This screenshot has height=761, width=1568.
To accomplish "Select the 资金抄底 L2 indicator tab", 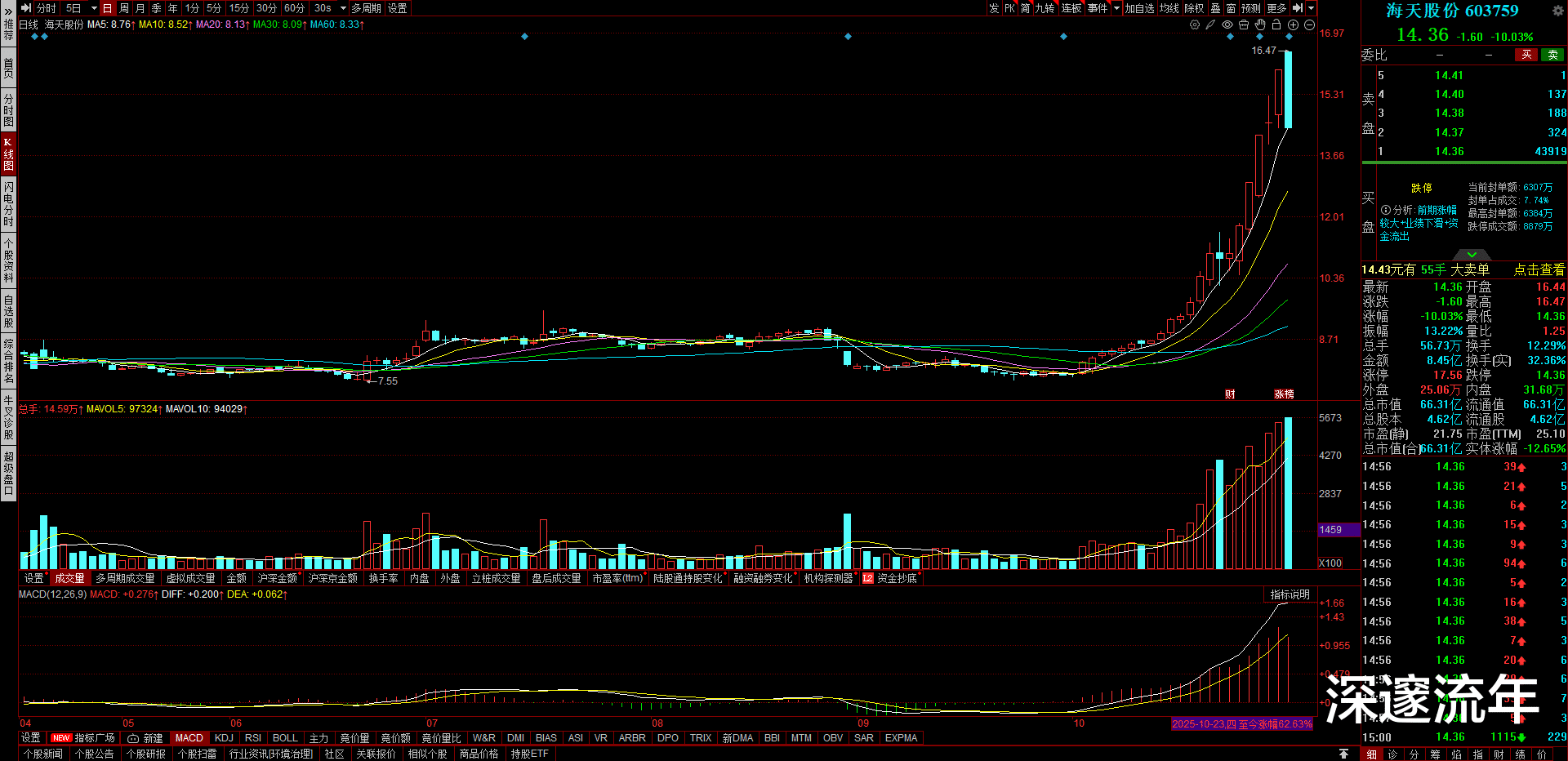I will click(x=891, y=578).
